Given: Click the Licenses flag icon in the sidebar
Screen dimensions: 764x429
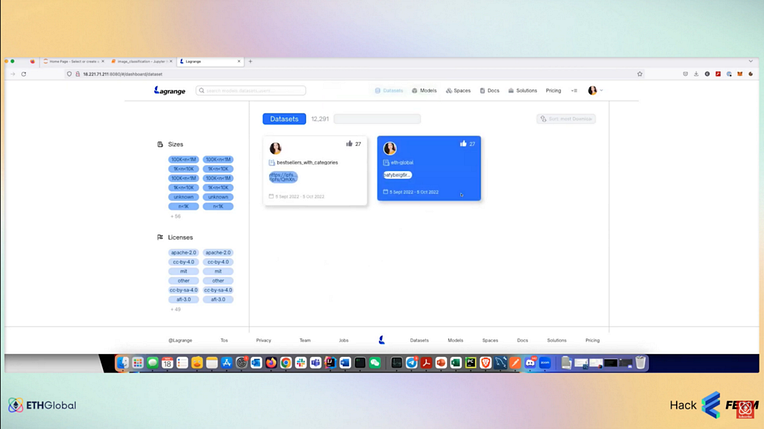Looking at the screenshot, I should pyautogui.click(x=160, y=237).
